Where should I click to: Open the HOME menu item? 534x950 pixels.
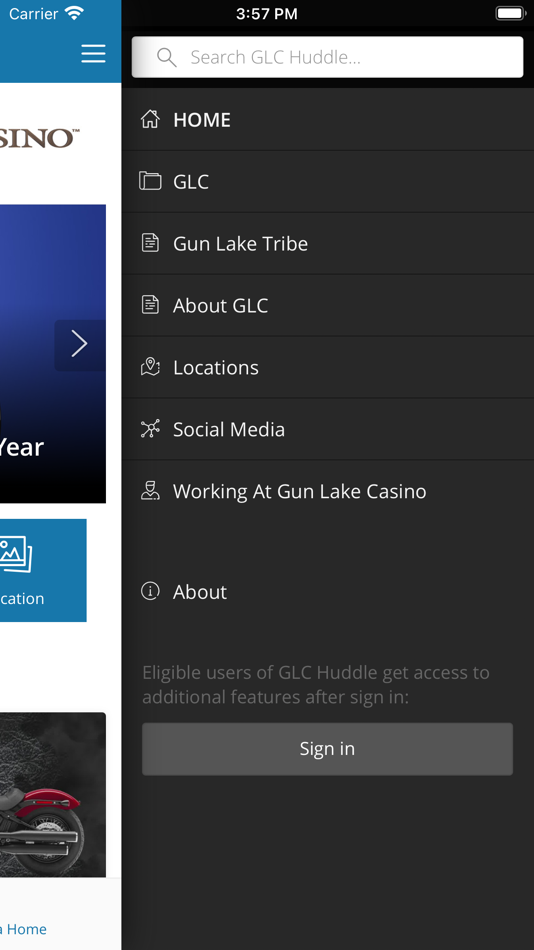pyautogui.click(x=327, y=119)
